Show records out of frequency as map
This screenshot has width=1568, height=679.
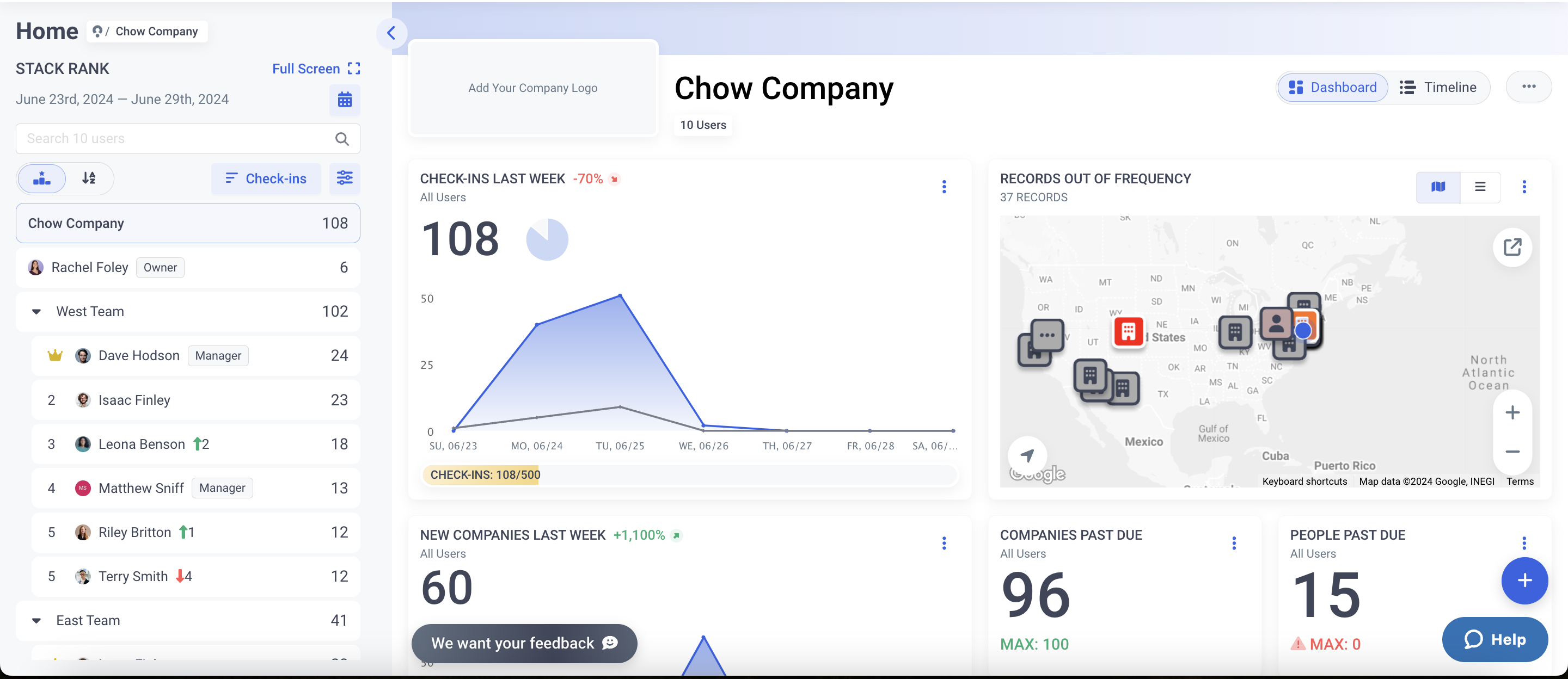coord(1438,187)
